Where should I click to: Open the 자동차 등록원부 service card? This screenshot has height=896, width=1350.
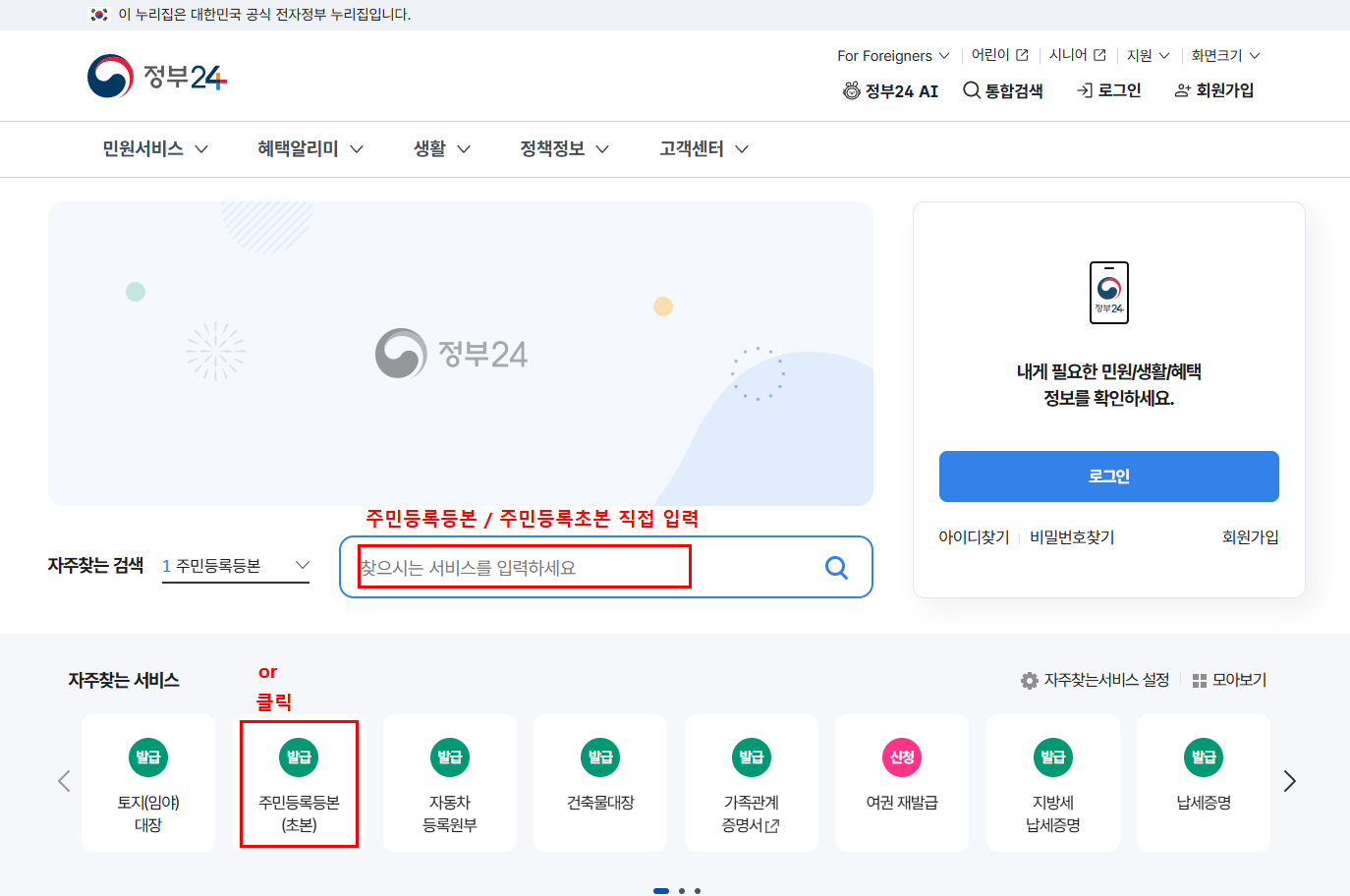click(450, 783)
